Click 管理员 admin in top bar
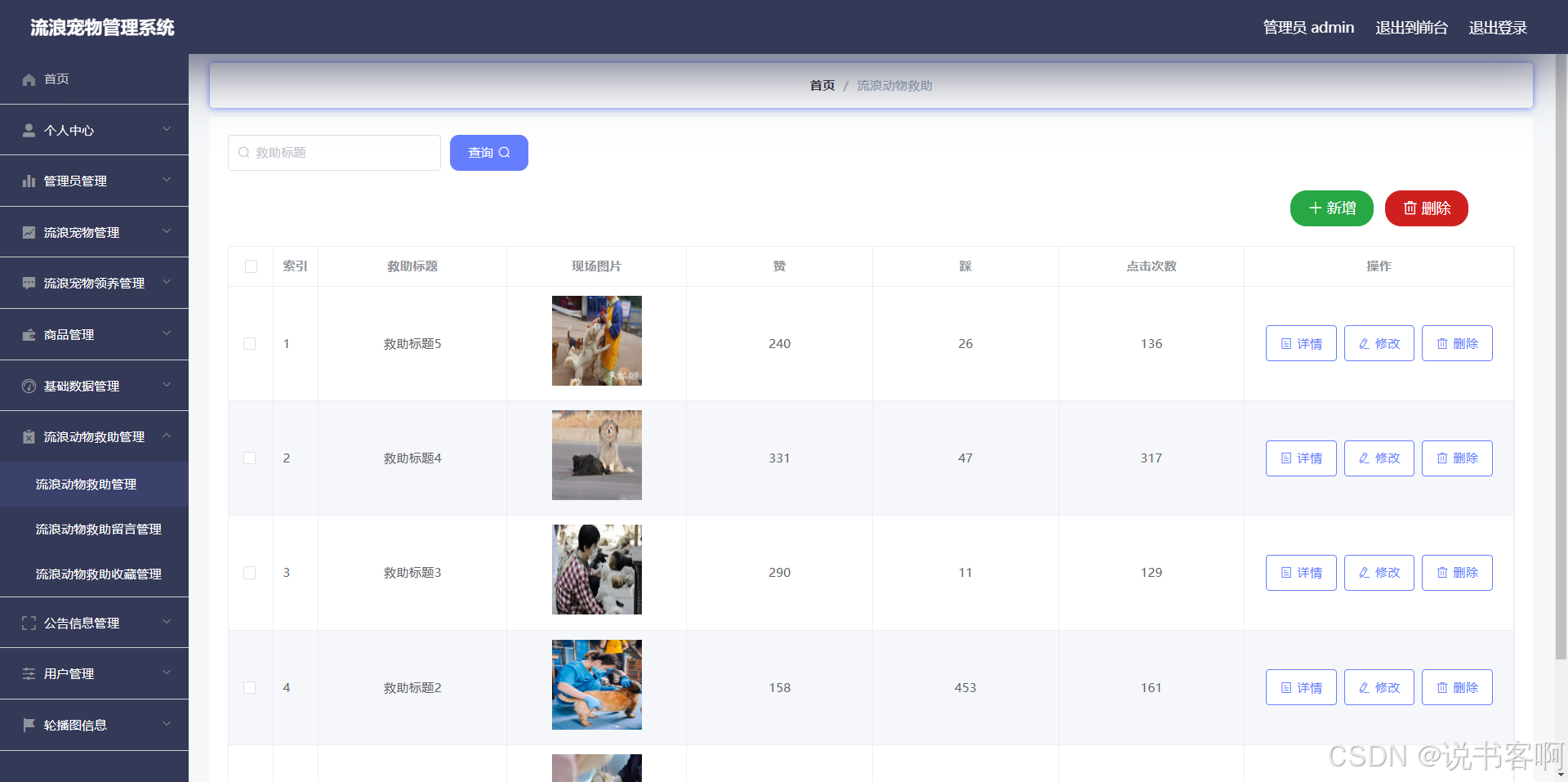1568x782 pixels. pyautogui.click(x=1308, y=27)
